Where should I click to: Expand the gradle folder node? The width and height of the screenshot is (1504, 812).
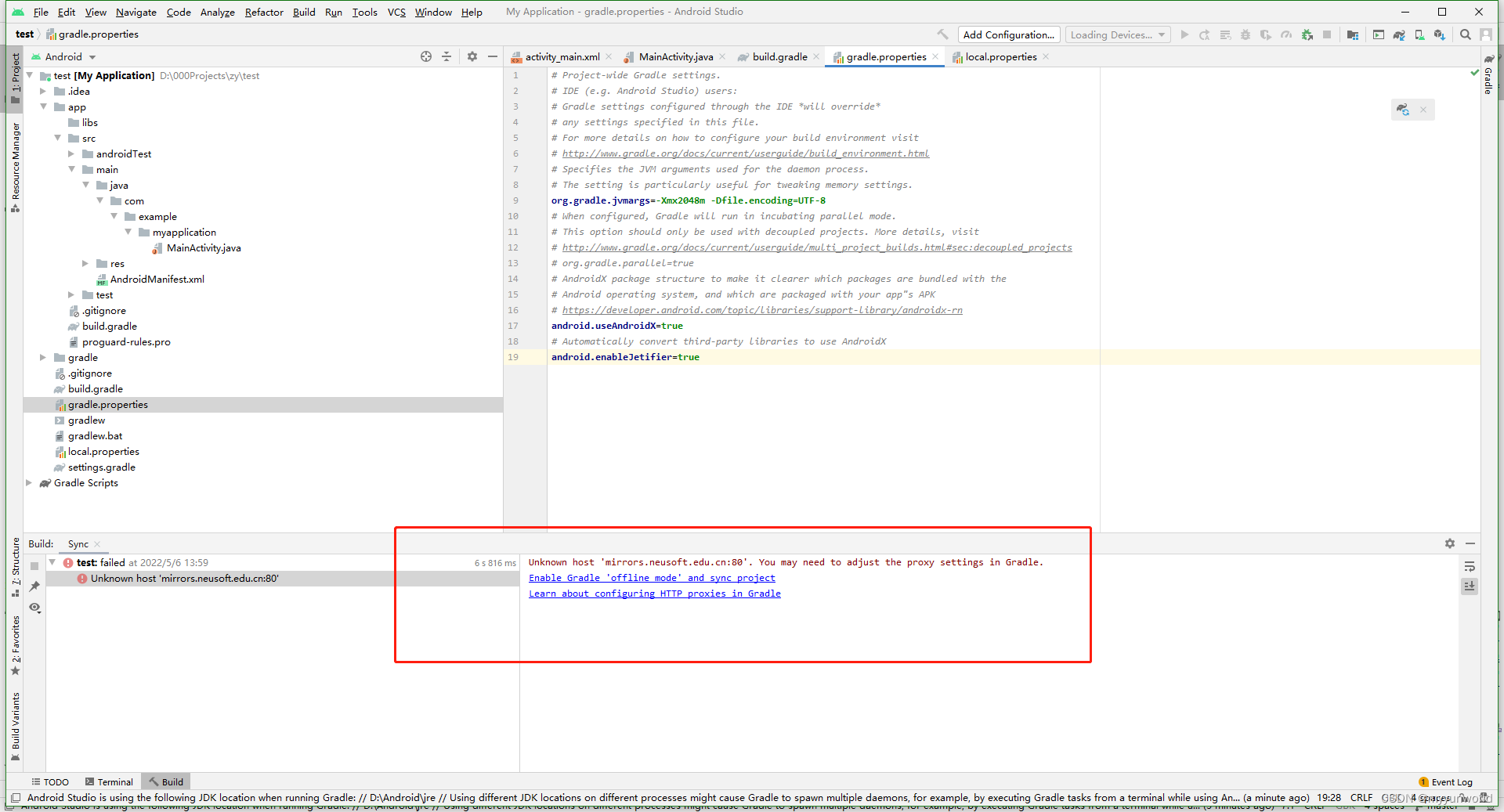coord(43,357)
